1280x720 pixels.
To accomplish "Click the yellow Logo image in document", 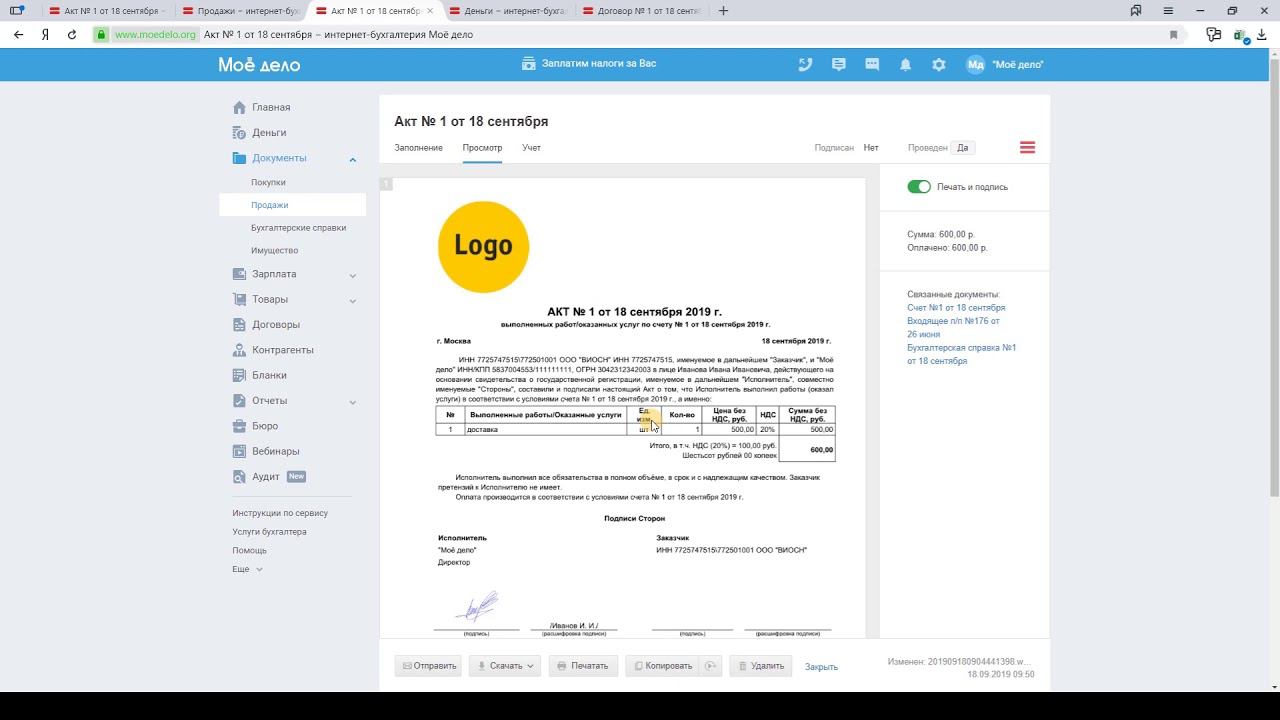I will [483, 246].
